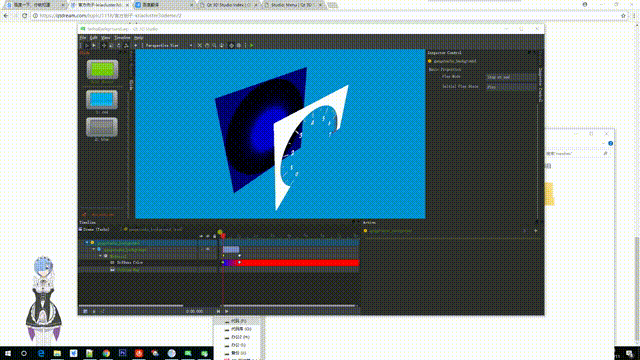
Task: Collapse the top scene row in timeline
Action: coord(86,242)
